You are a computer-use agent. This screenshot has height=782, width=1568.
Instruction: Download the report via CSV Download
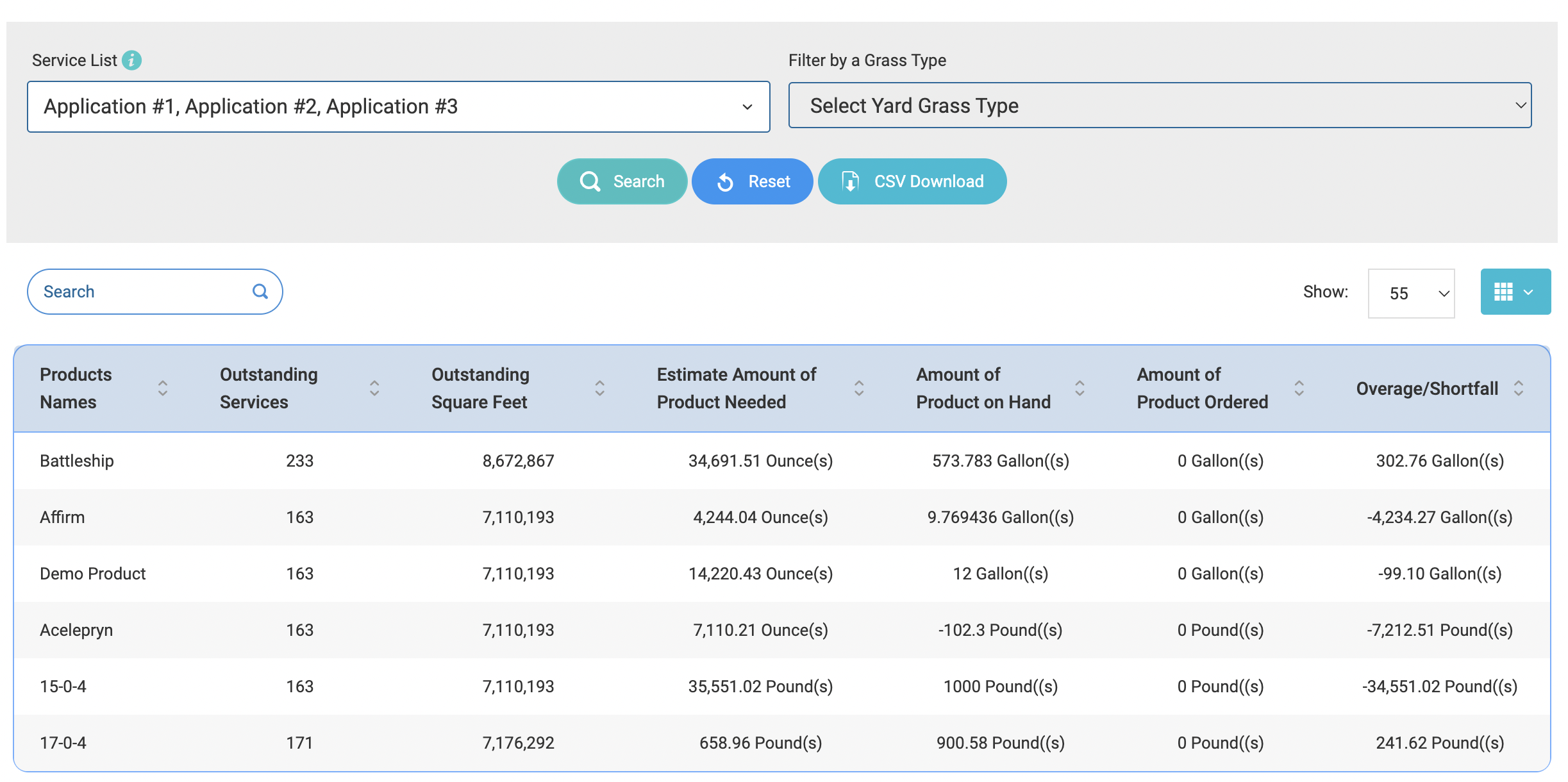912,181
